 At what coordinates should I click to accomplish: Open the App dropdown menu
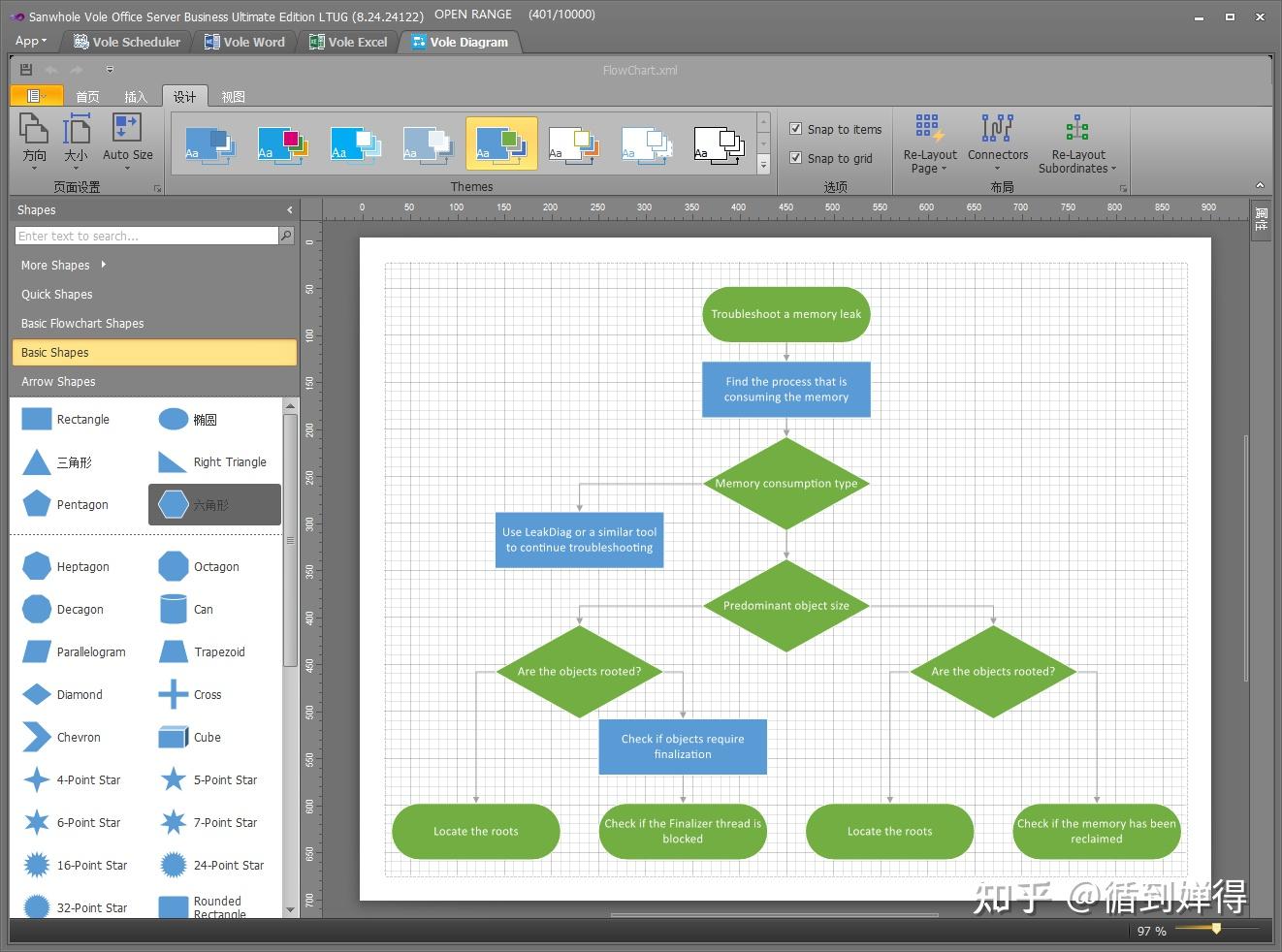pos(30,42)
